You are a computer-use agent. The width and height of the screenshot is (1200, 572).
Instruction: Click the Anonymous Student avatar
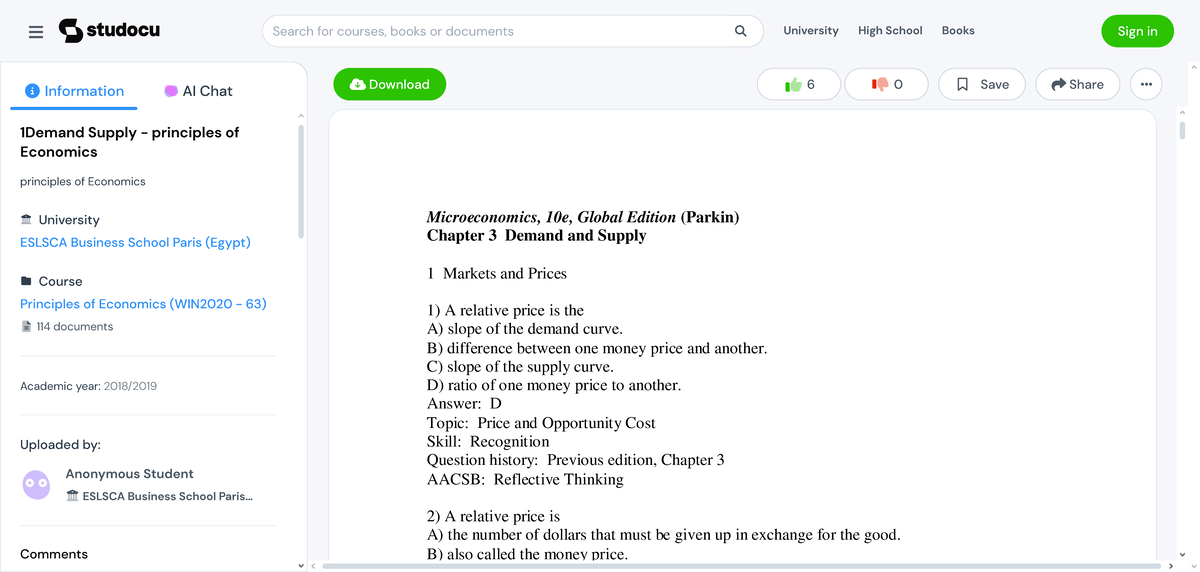click(x=36, y=485)
